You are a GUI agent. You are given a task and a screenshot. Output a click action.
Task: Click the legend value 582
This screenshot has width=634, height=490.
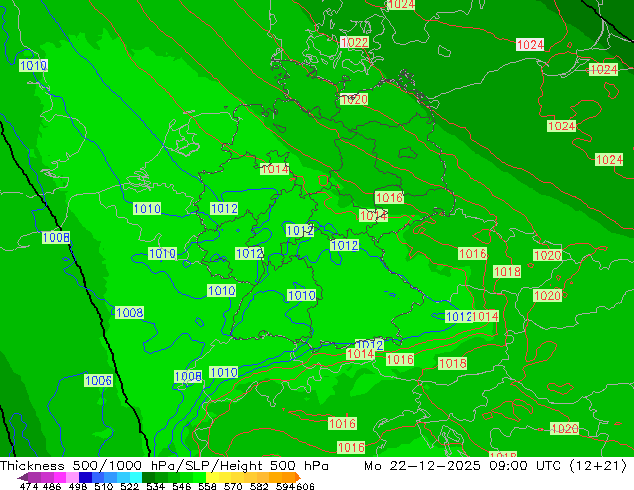(259, 486)
